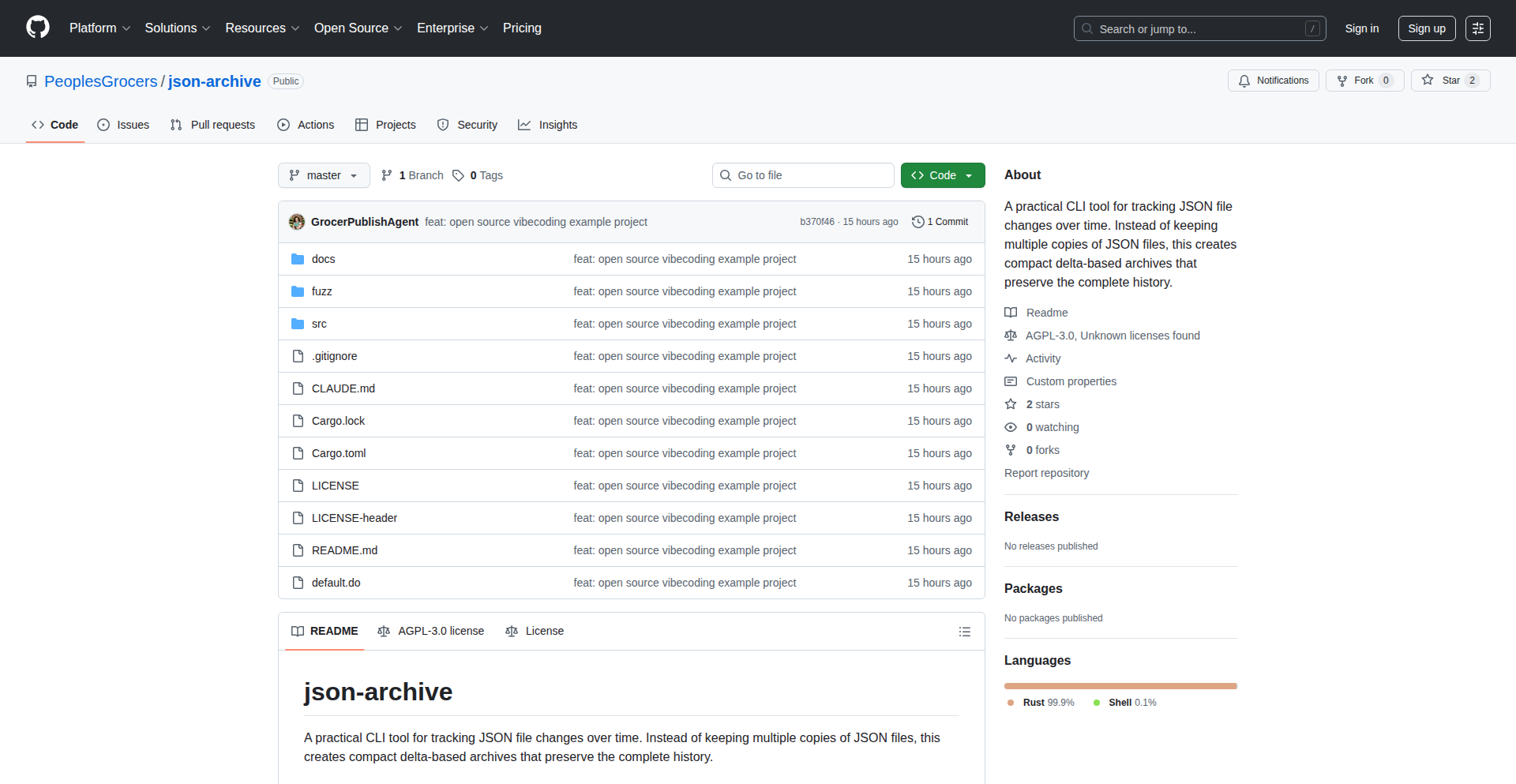This screenshot has width=1516, height=784.
Task: Open commit hash b370f46
Action: point(817,222)
